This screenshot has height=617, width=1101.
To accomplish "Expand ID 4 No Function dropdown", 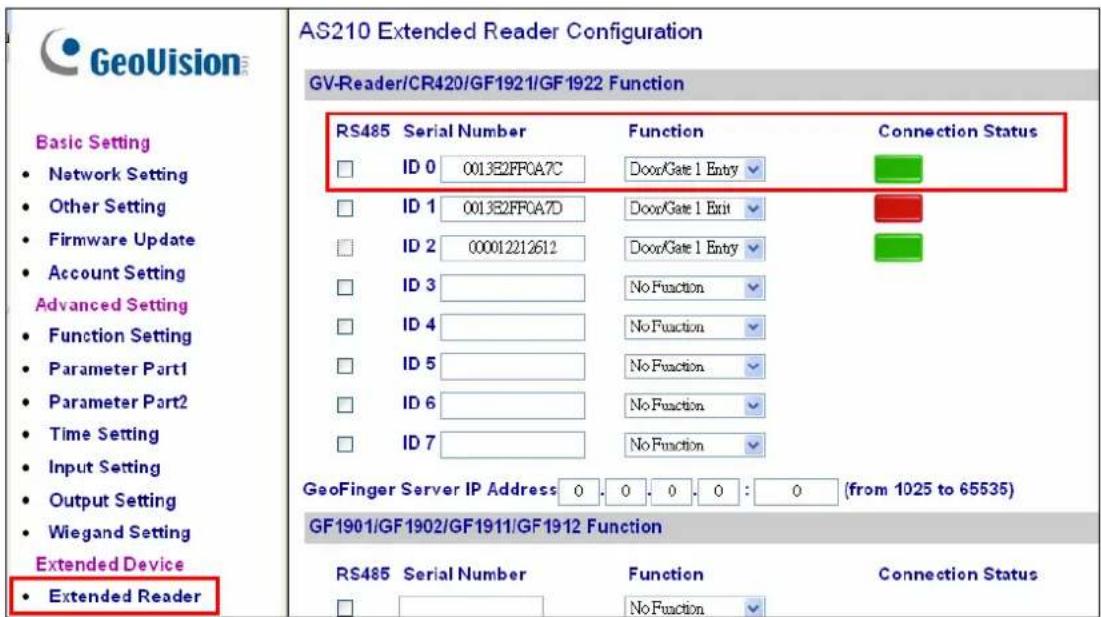I will click(694, 326).
